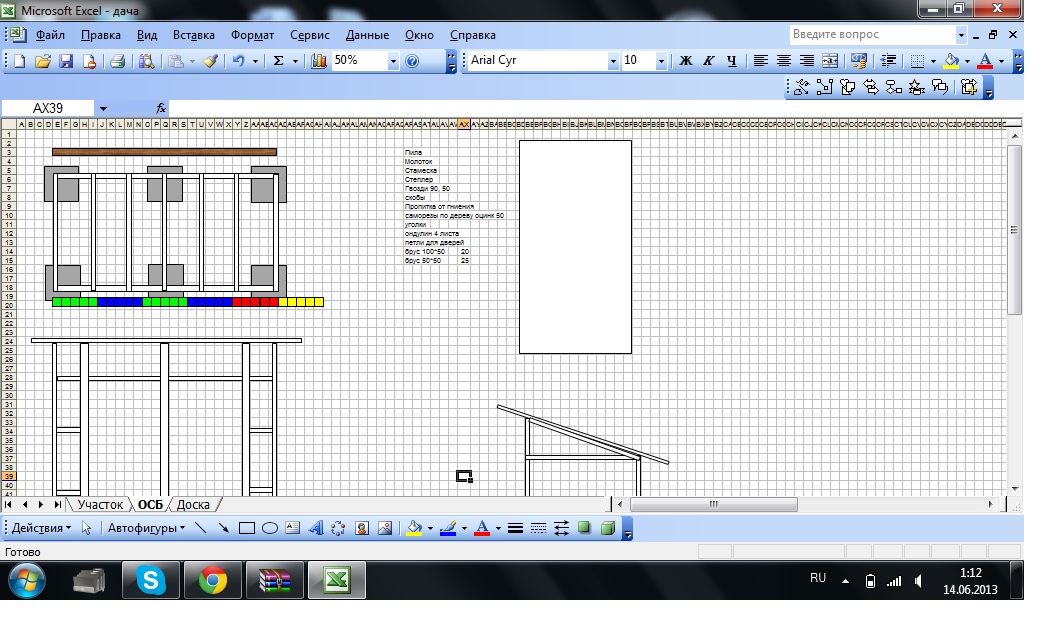
Task: Switch to the Участок sheet tab
Action: [100, 505]
